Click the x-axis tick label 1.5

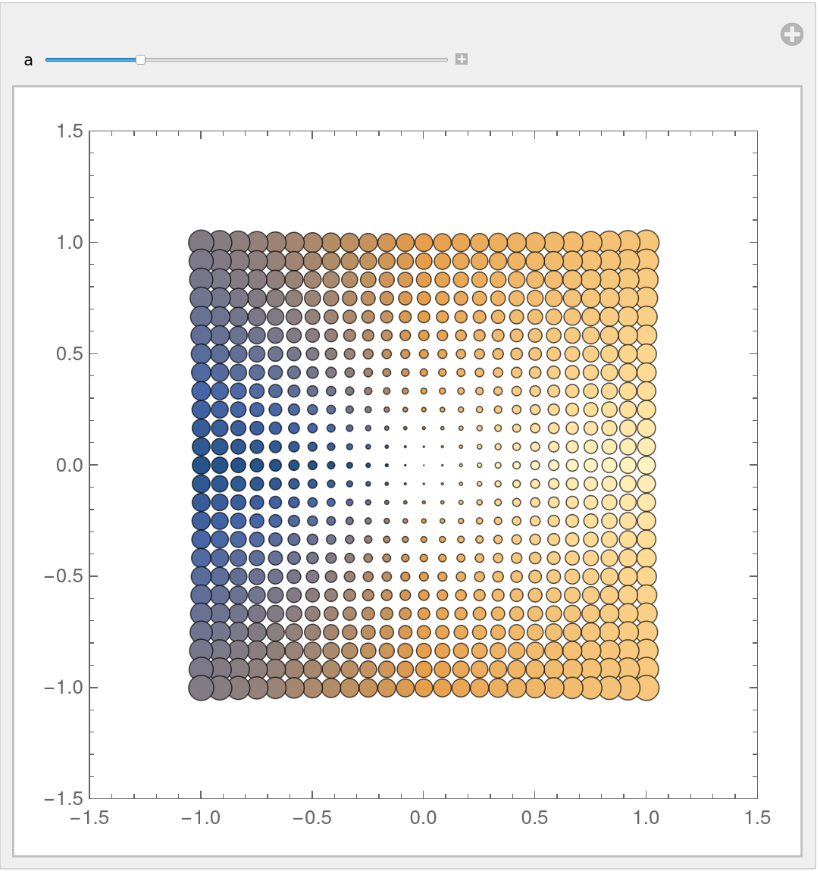tap(758, 818)
